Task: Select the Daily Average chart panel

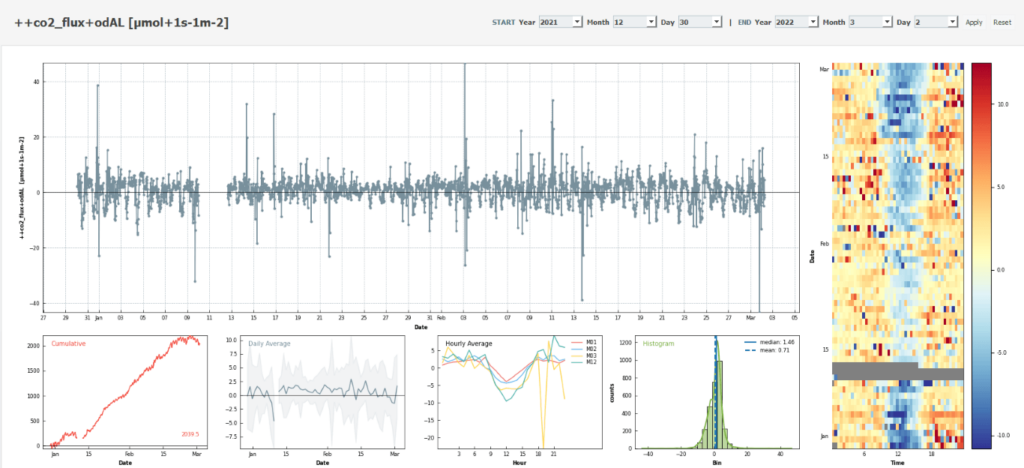Action: point(323,391)
